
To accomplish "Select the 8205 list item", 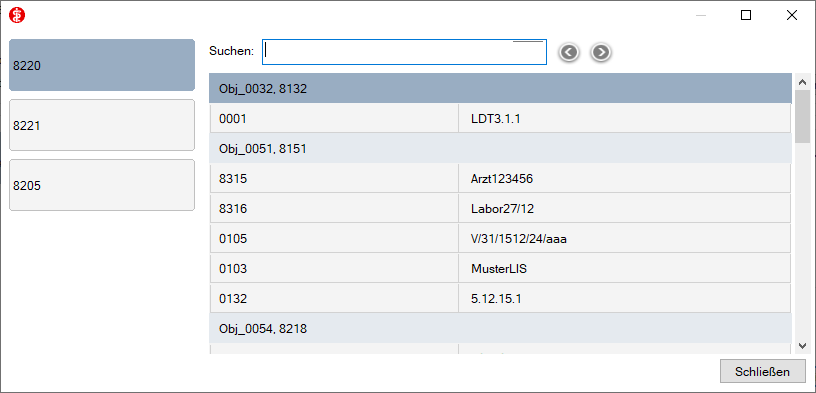I will (x=102, y=185).
